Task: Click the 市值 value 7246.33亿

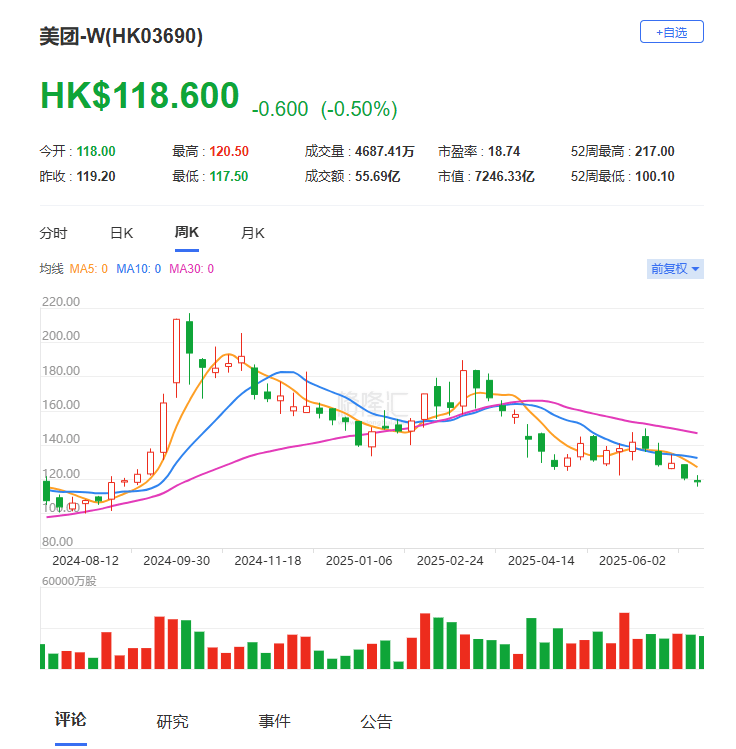Action: [504, 176]
